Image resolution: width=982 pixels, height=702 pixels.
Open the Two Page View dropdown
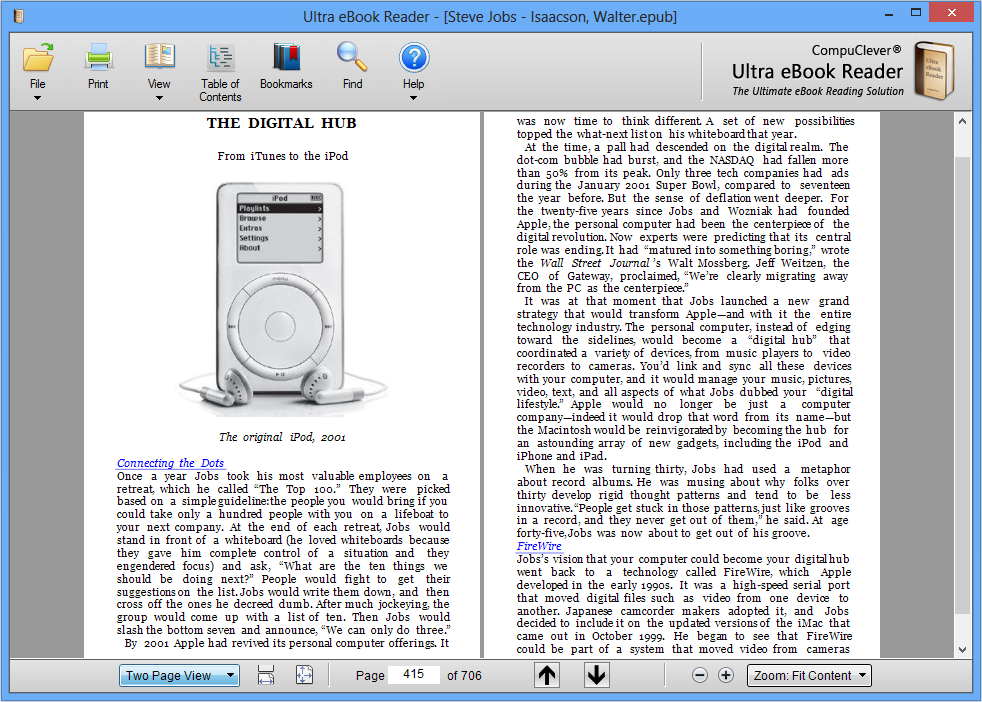point(179,676)
